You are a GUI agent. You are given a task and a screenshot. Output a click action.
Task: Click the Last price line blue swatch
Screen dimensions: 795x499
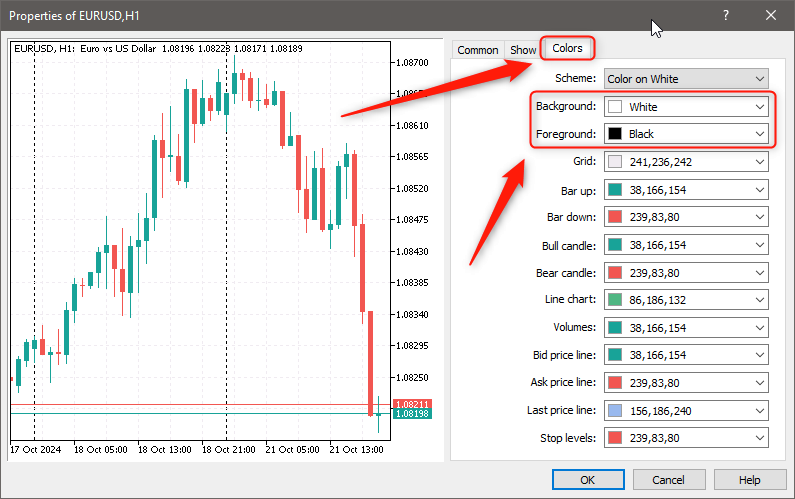tap(615, 411)
